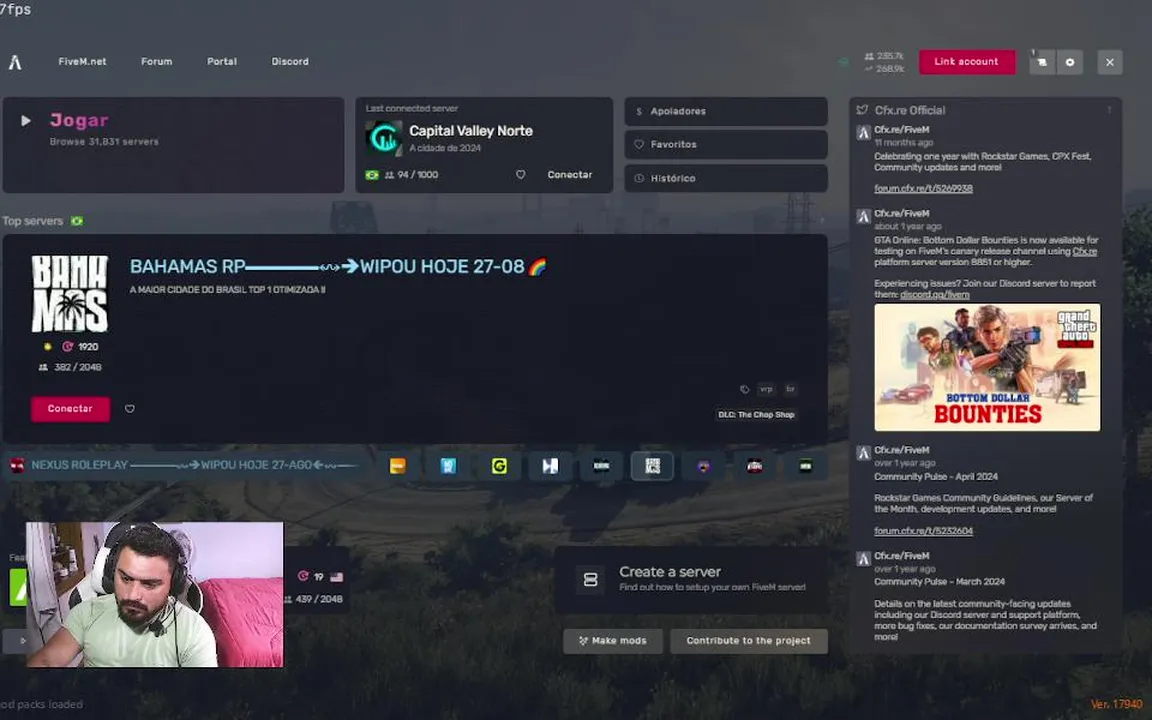
Task: Click the Link account button
Action: click(x=967, y=62)
